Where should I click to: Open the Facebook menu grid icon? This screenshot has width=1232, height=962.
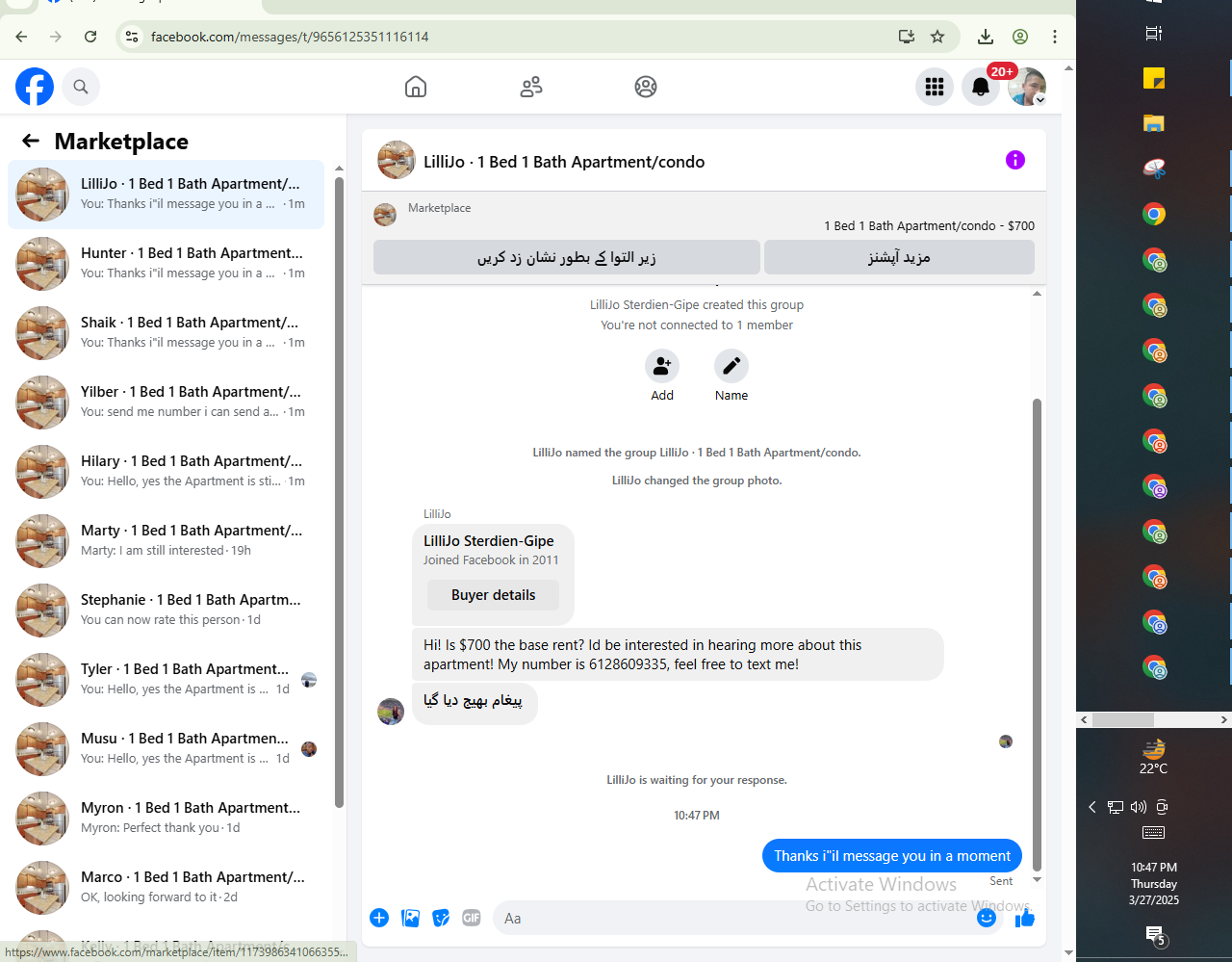[935, 87]
